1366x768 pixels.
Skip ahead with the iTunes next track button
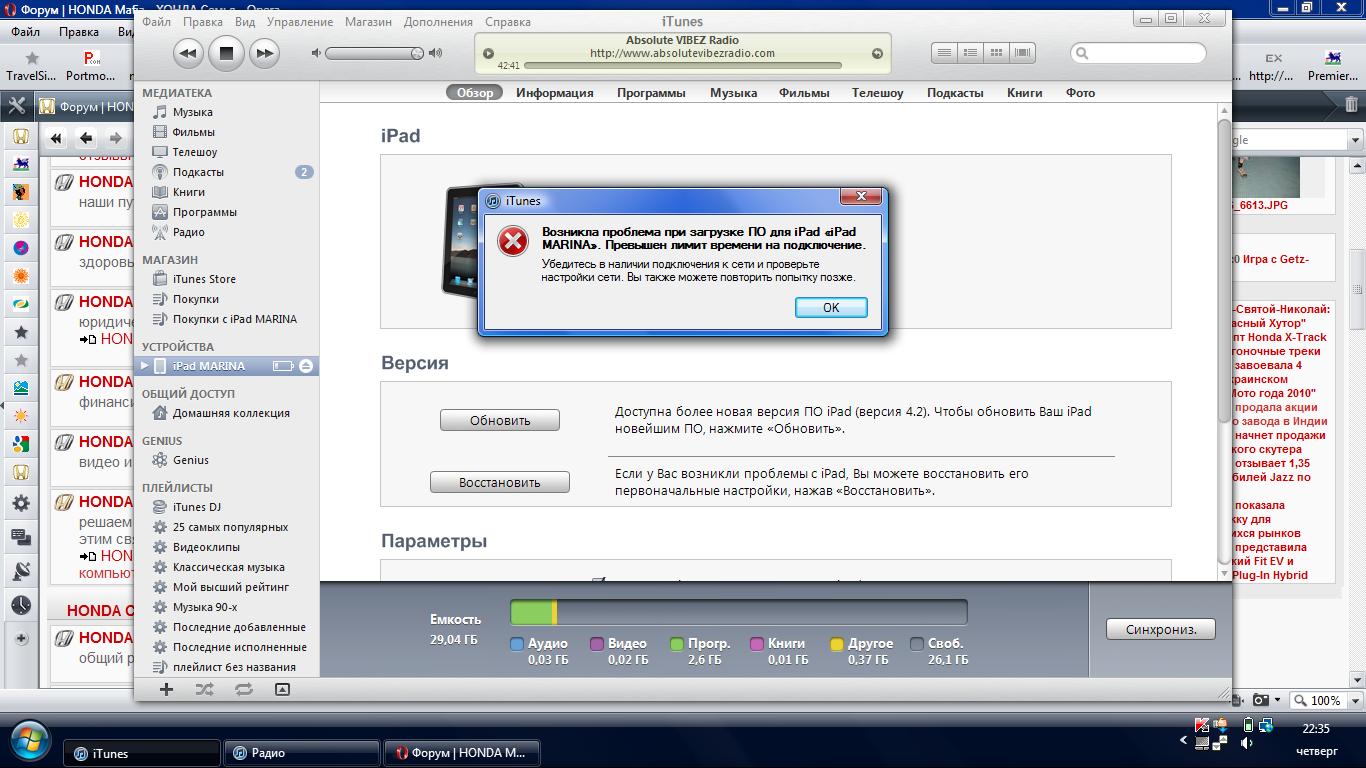264,53
